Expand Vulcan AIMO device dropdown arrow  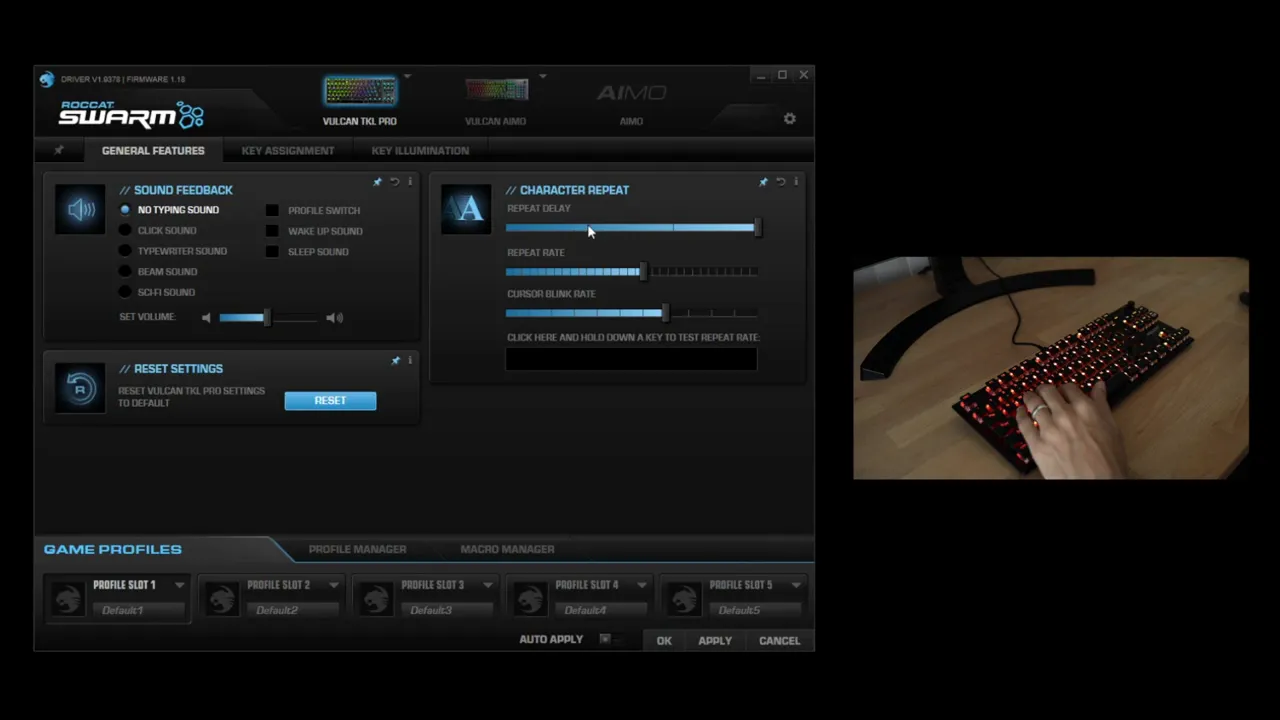click(543, 76)
